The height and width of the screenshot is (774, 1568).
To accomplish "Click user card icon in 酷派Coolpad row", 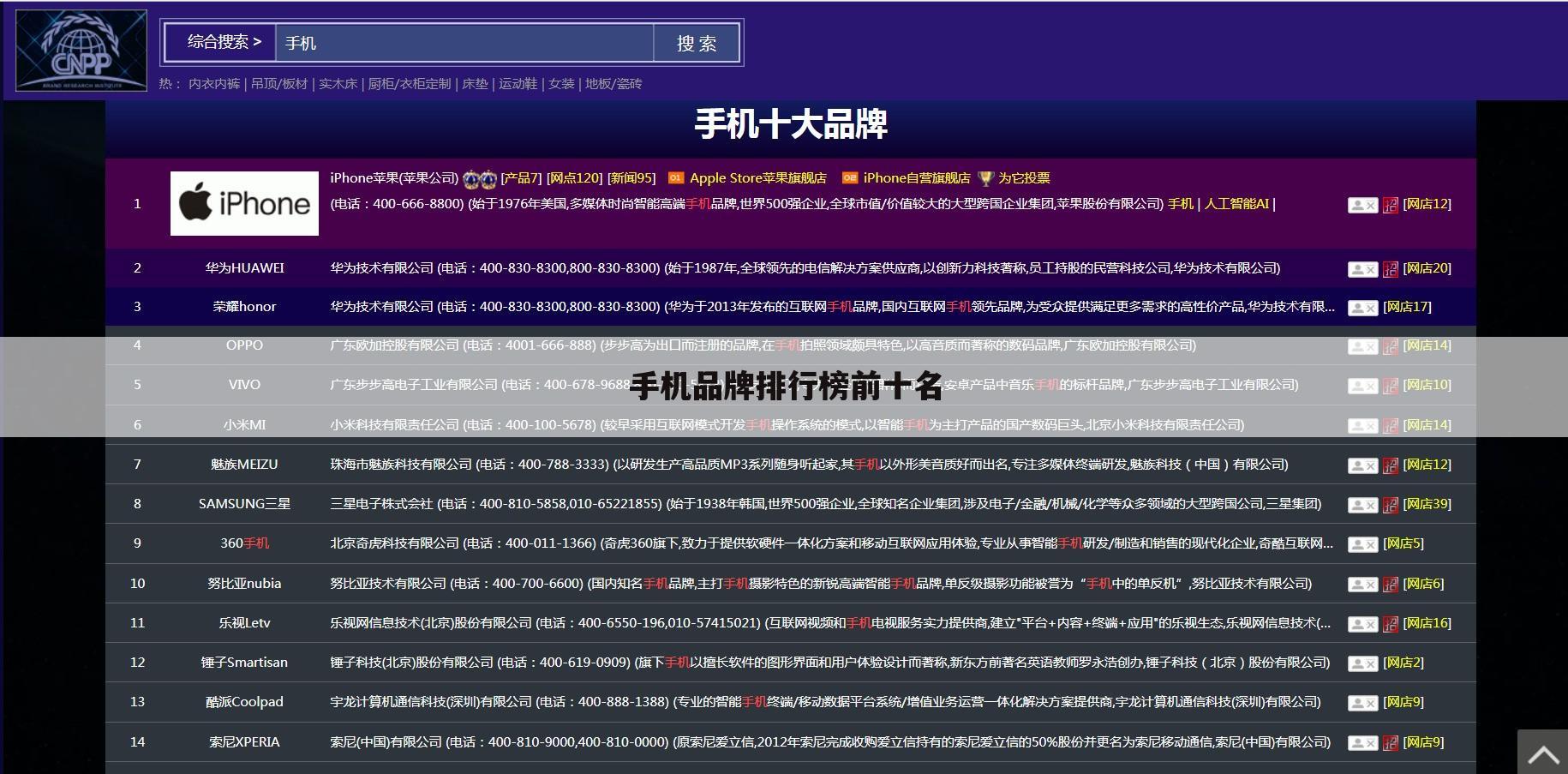I will 1362,703.
